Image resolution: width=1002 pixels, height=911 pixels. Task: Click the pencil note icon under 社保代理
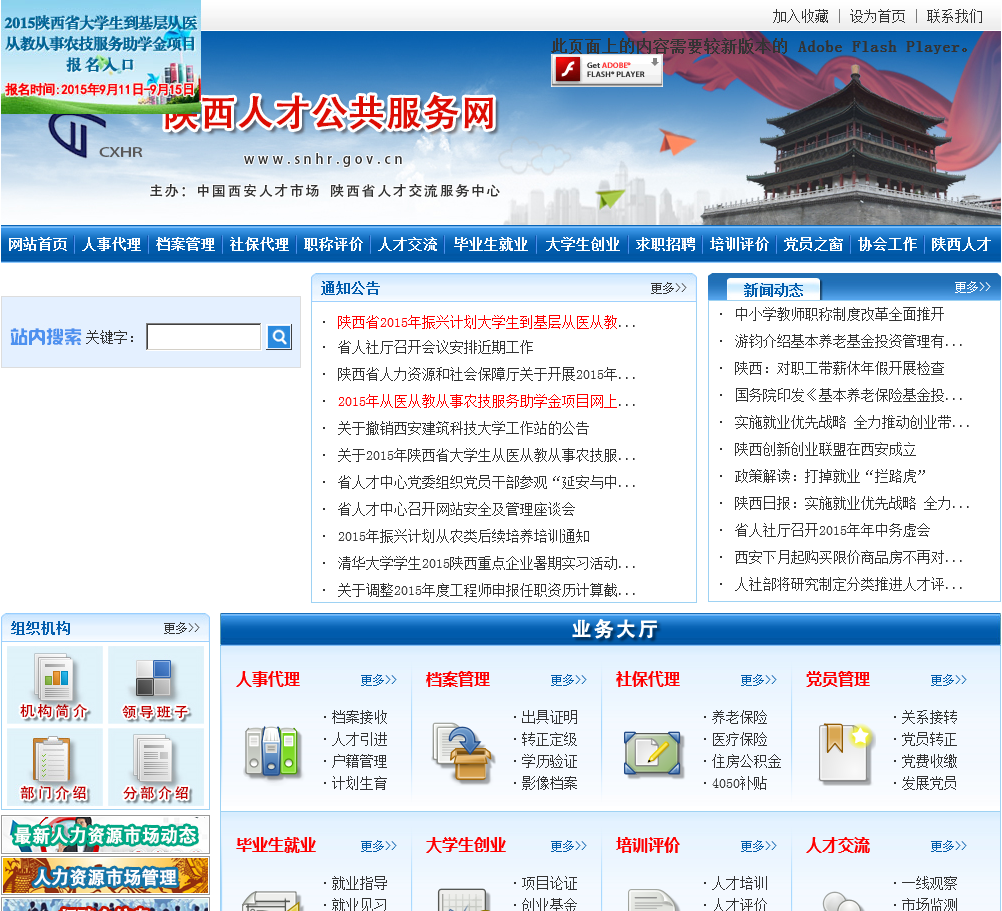point(652,753)
